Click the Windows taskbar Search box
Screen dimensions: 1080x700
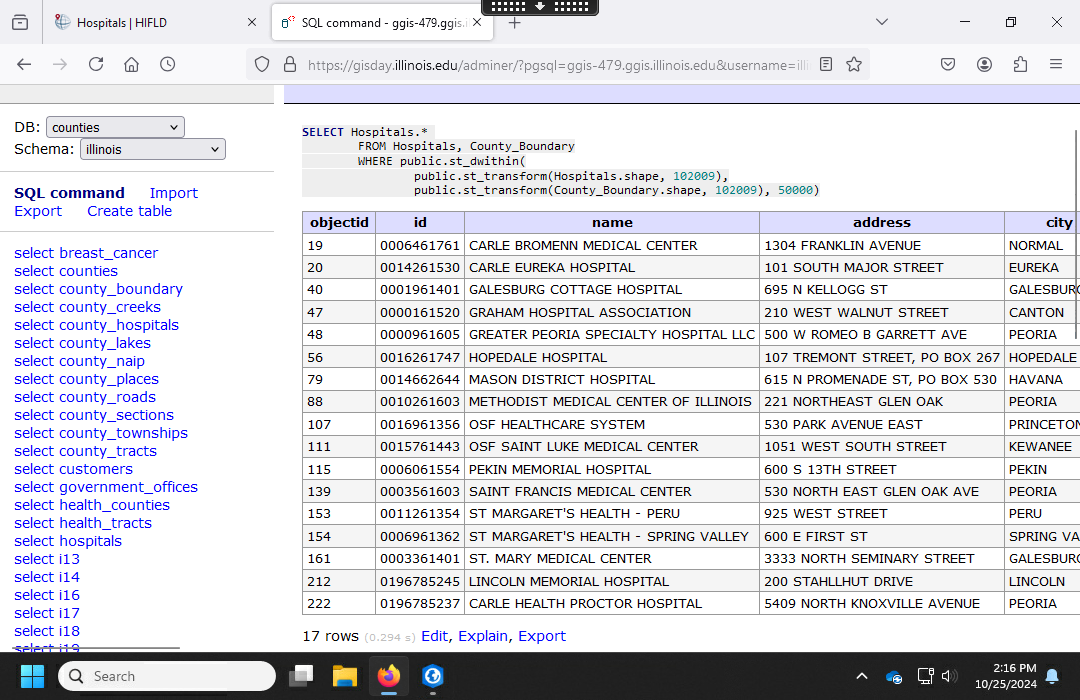(x=167, y=676)
